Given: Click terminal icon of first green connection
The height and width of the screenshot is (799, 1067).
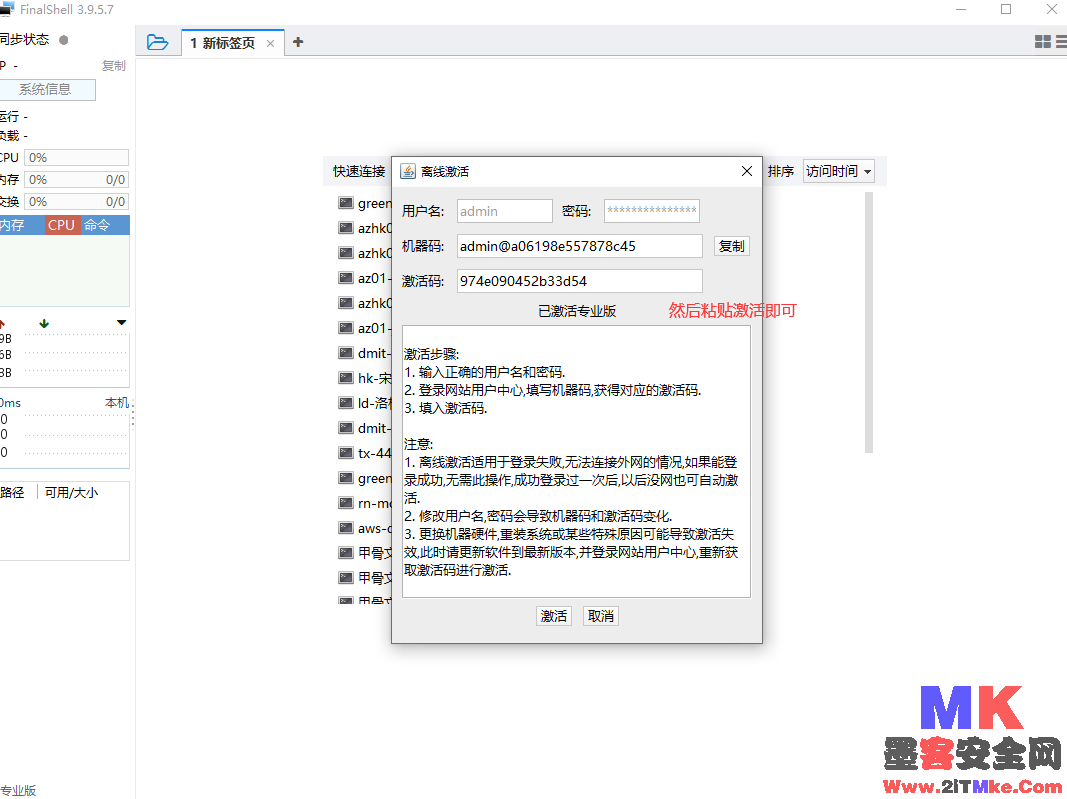Looking at the screenshot, I should [346, 203].
